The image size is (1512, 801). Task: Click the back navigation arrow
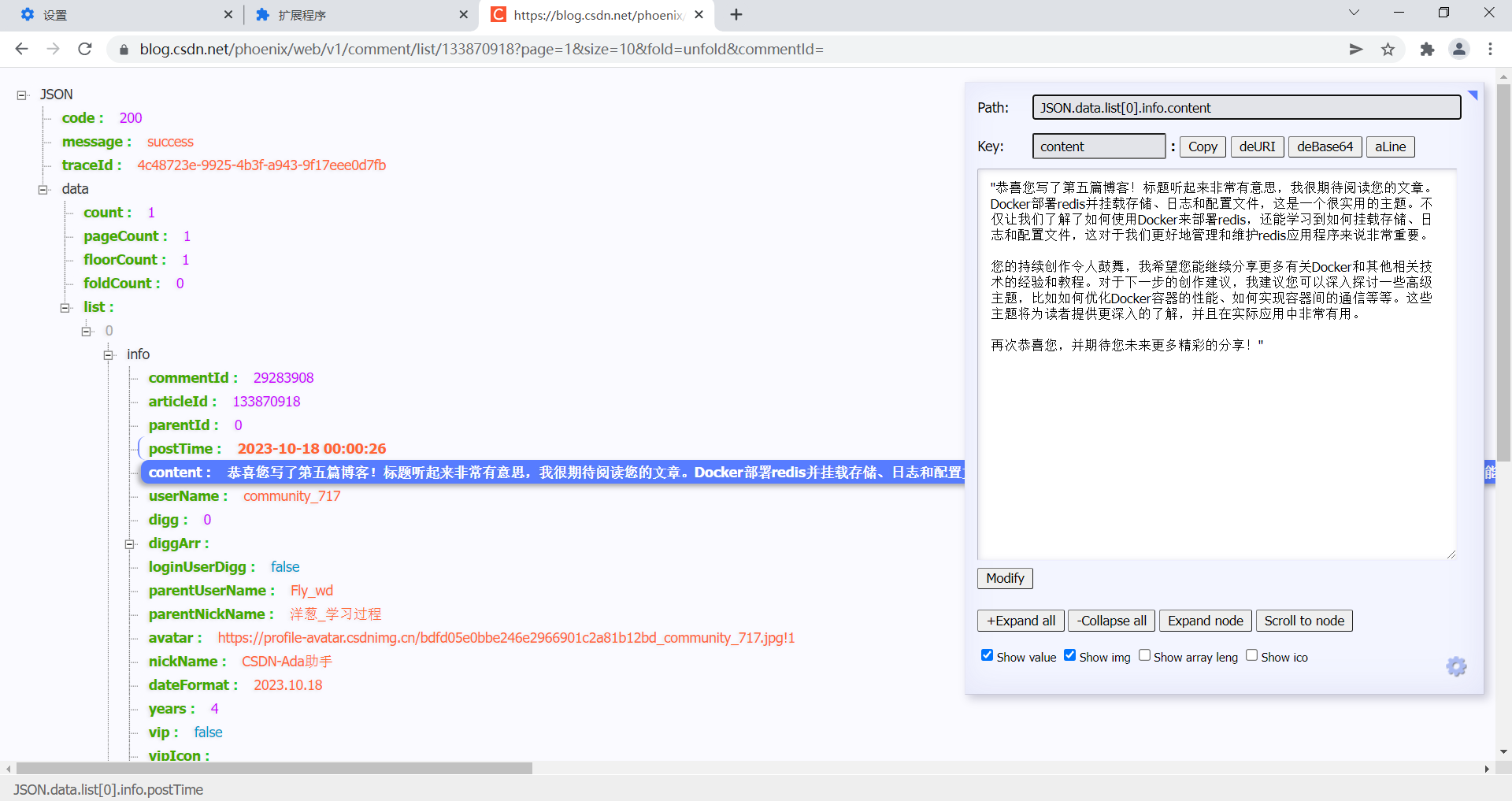(x=21, y=49)
